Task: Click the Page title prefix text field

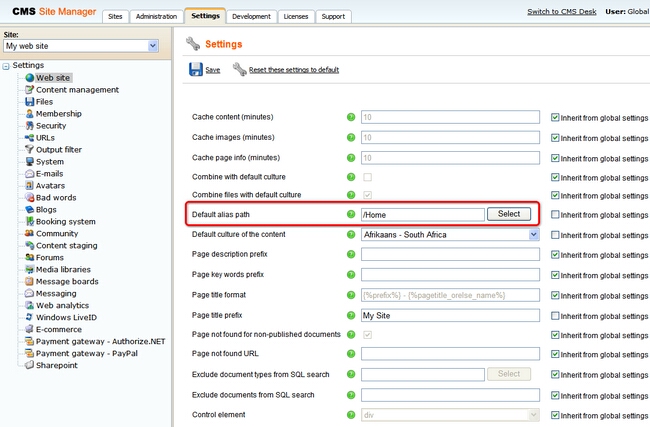Action: point(450,315)
